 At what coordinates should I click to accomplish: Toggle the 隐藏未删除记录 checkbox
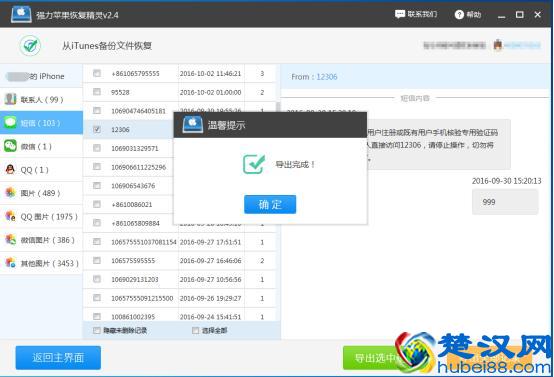[97, 330]
